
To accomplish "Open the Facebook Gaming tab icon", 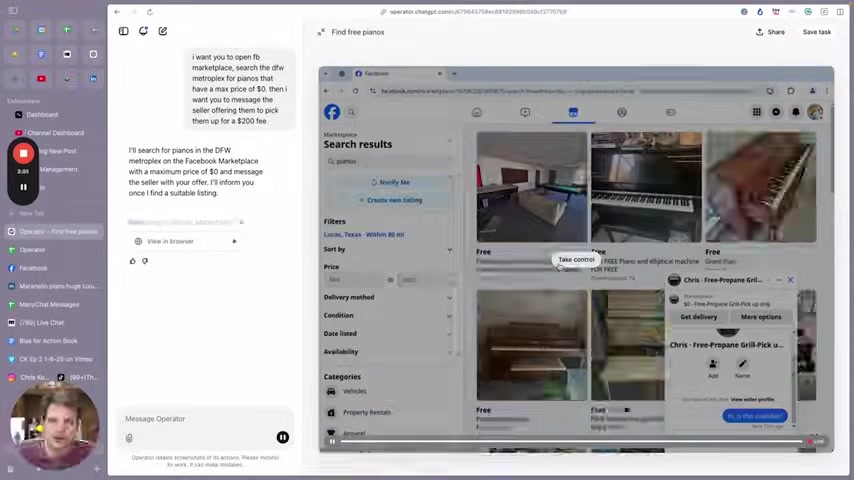I will coord(670,112).
